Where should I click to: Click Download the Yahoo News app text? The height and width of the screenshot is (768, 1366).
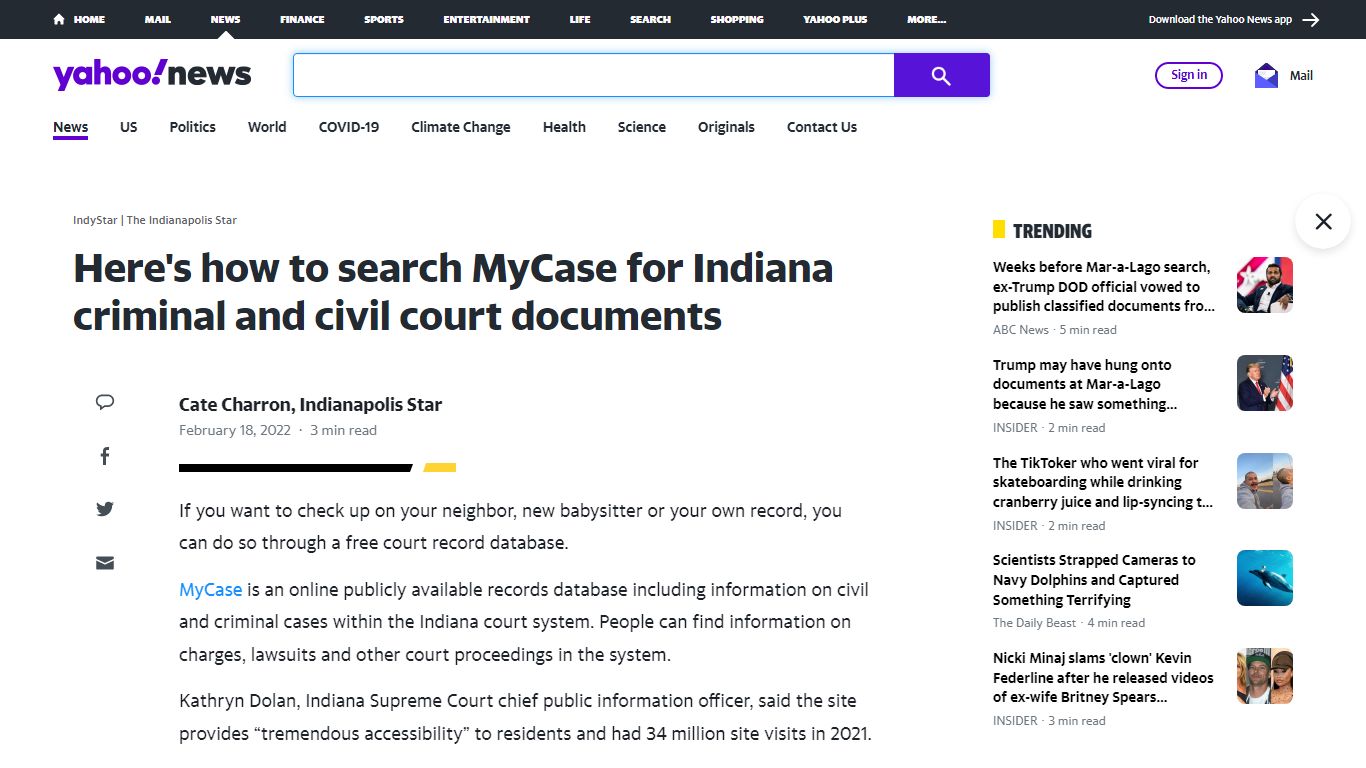[1220, 19]
